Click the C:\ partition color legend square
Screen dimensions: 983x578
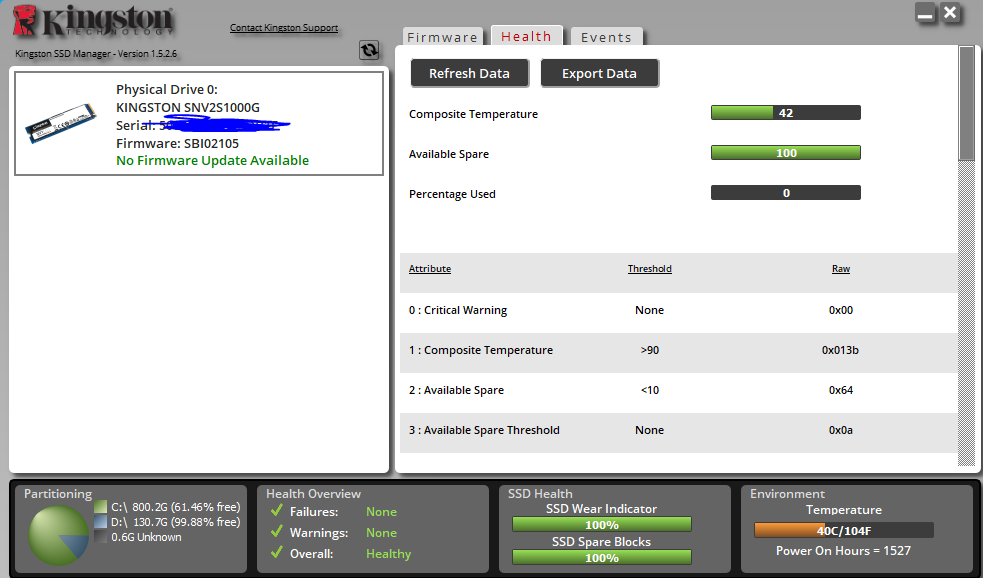(100, 507)
